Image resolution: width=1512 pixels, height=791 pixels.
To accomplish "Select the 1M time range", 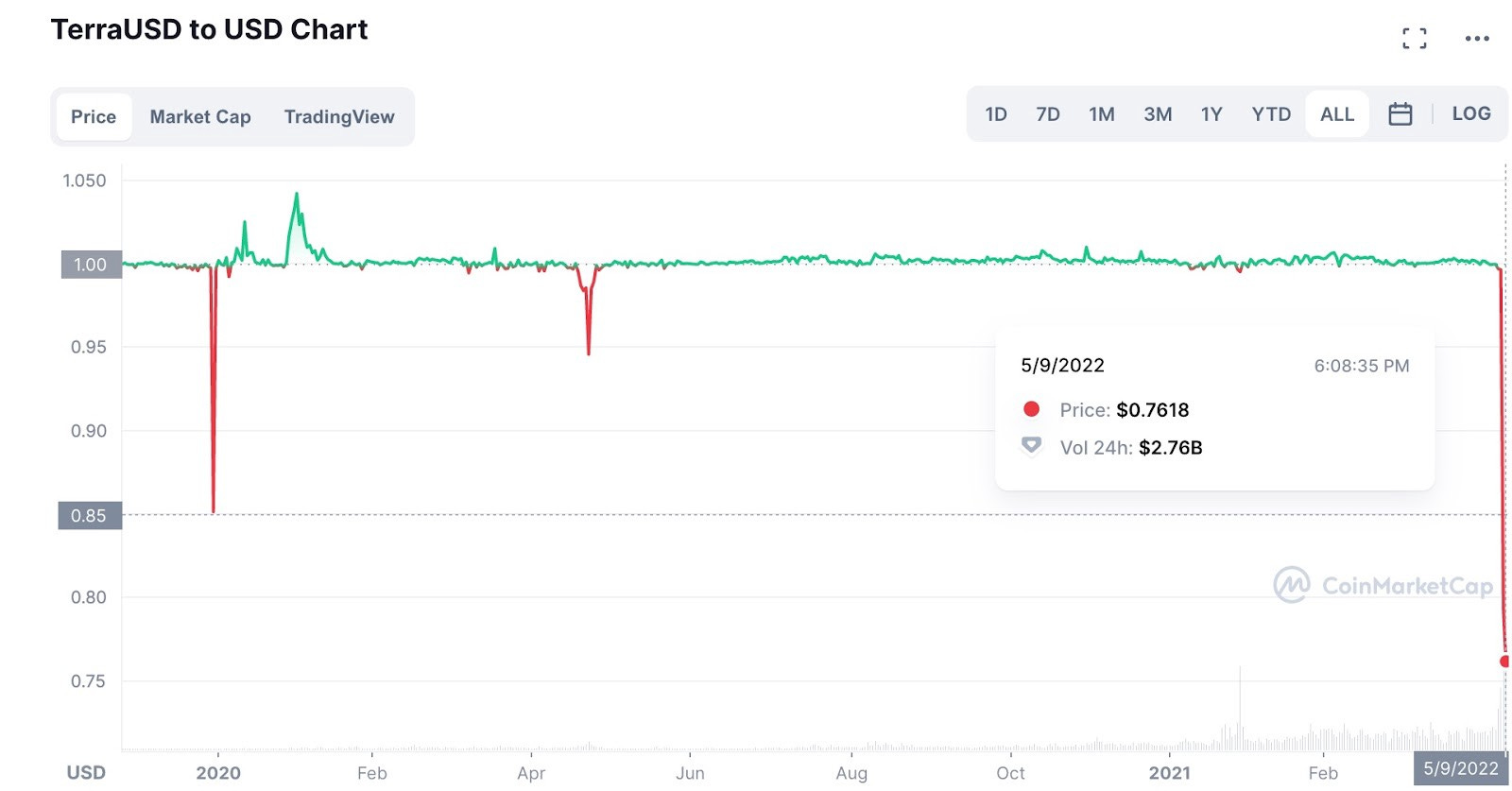I will (x=1102, y=114).
